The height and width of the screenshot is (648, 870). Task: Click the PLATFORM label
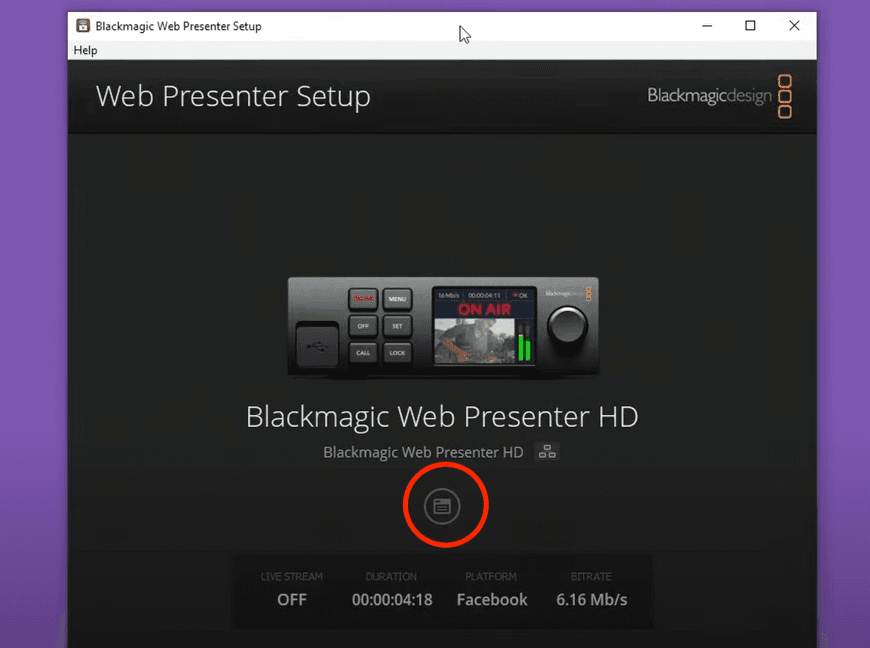[x=491, y=576]
